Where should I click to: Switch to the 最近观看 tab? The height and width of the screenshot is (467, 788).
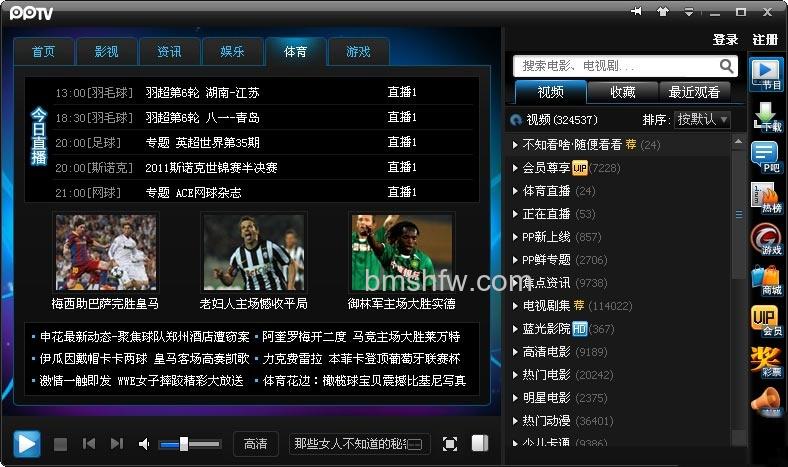[694, 92]
